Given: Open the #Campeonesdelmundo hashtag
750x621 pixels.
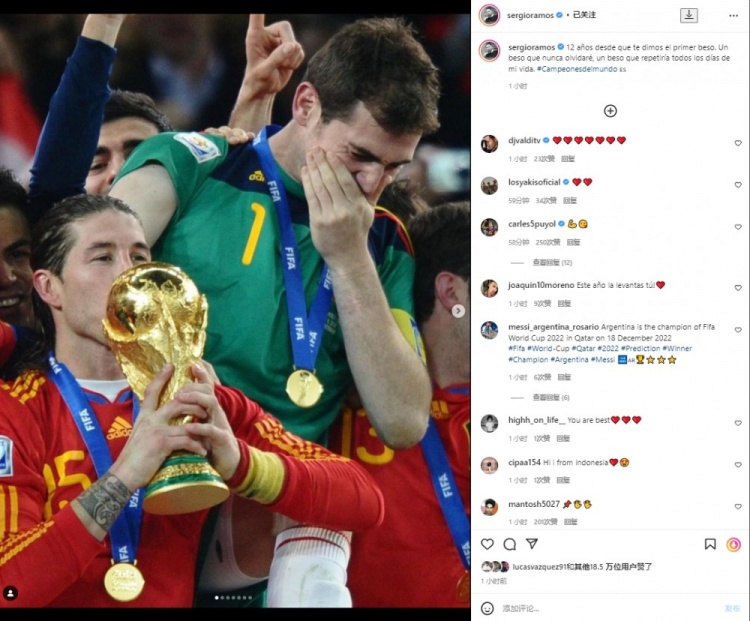Looking at the screenshot, I should click(x=577, y=69).
